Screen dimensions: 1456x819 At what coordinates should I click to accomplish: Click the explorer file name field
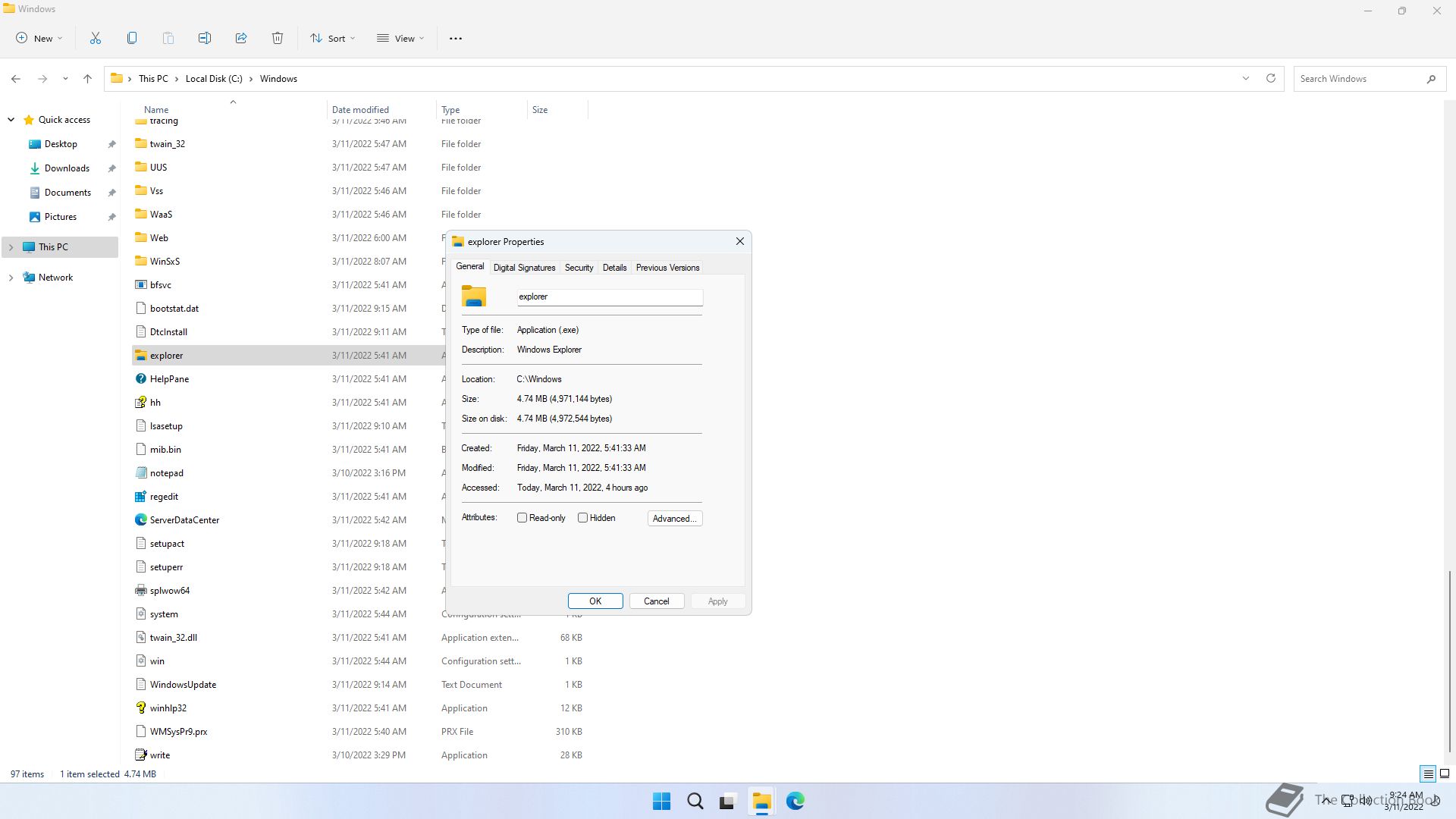610,297
